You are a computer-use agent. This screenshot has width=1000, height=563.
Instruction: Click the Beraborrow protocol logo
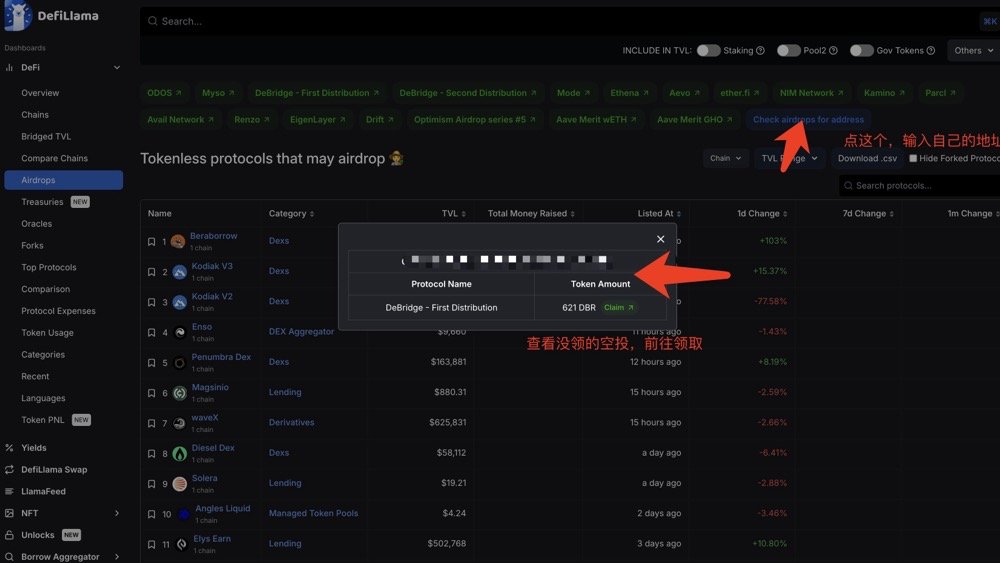pyautogui.click(x=178, y=242)
